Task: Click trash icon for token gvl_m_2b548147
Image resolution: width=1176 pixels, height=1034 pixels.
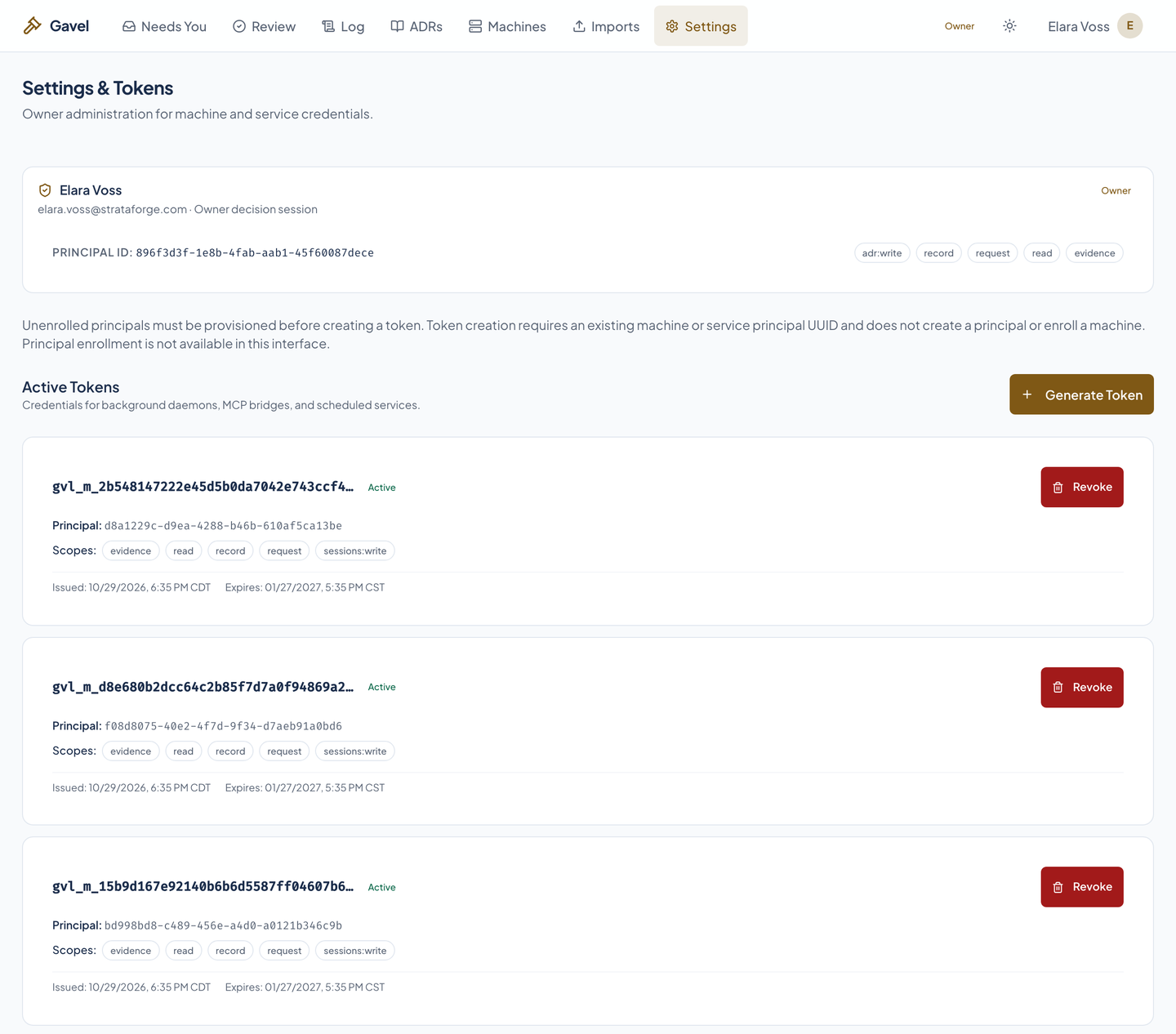Action: click(x=1058, y=488)
